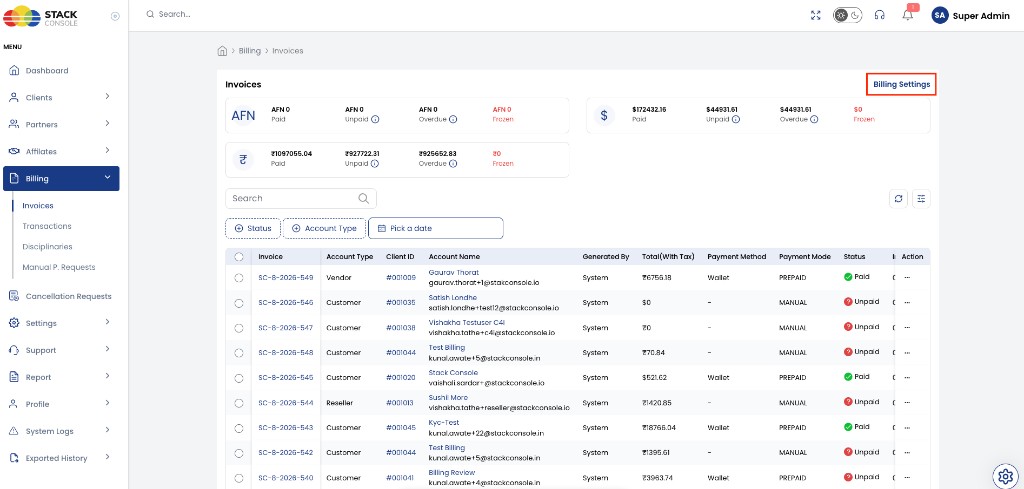Select all invoices with header checkbox
The image size is (1024, 489).
pos(238,257)
